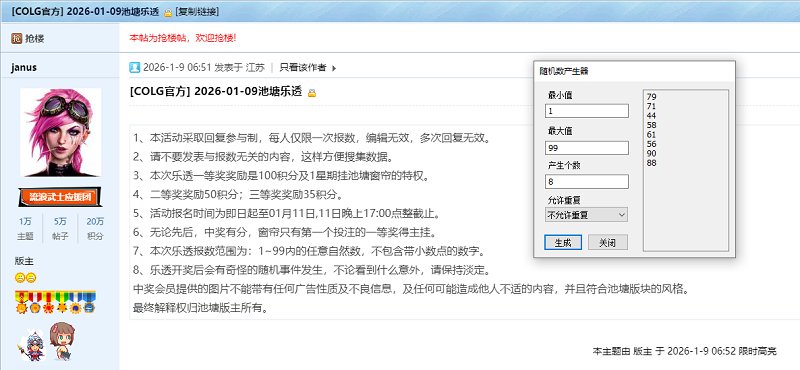Click the 最大值 input field containing 99
This screenshot has height=370, width=800.
[587, 148]
